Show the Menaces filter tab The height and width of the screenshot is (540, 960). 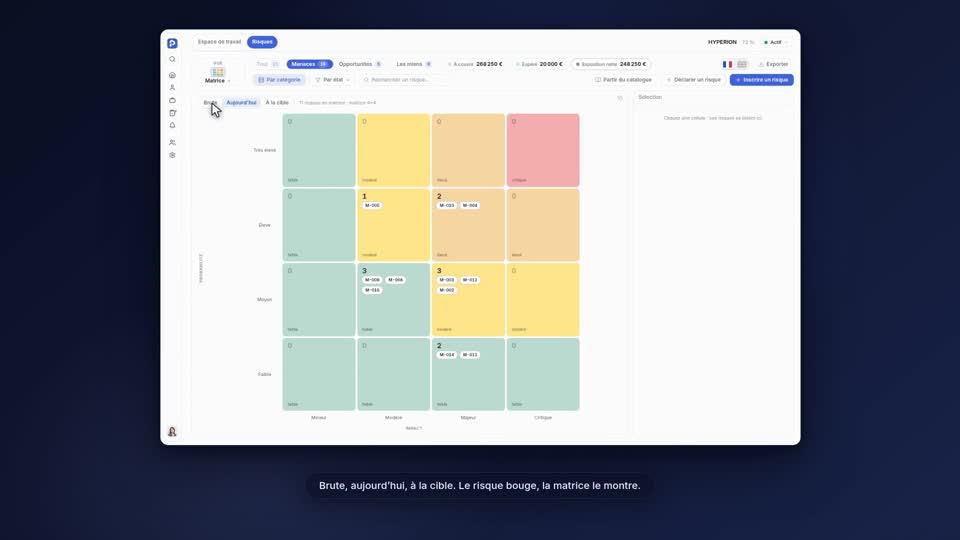click(309, 64)
